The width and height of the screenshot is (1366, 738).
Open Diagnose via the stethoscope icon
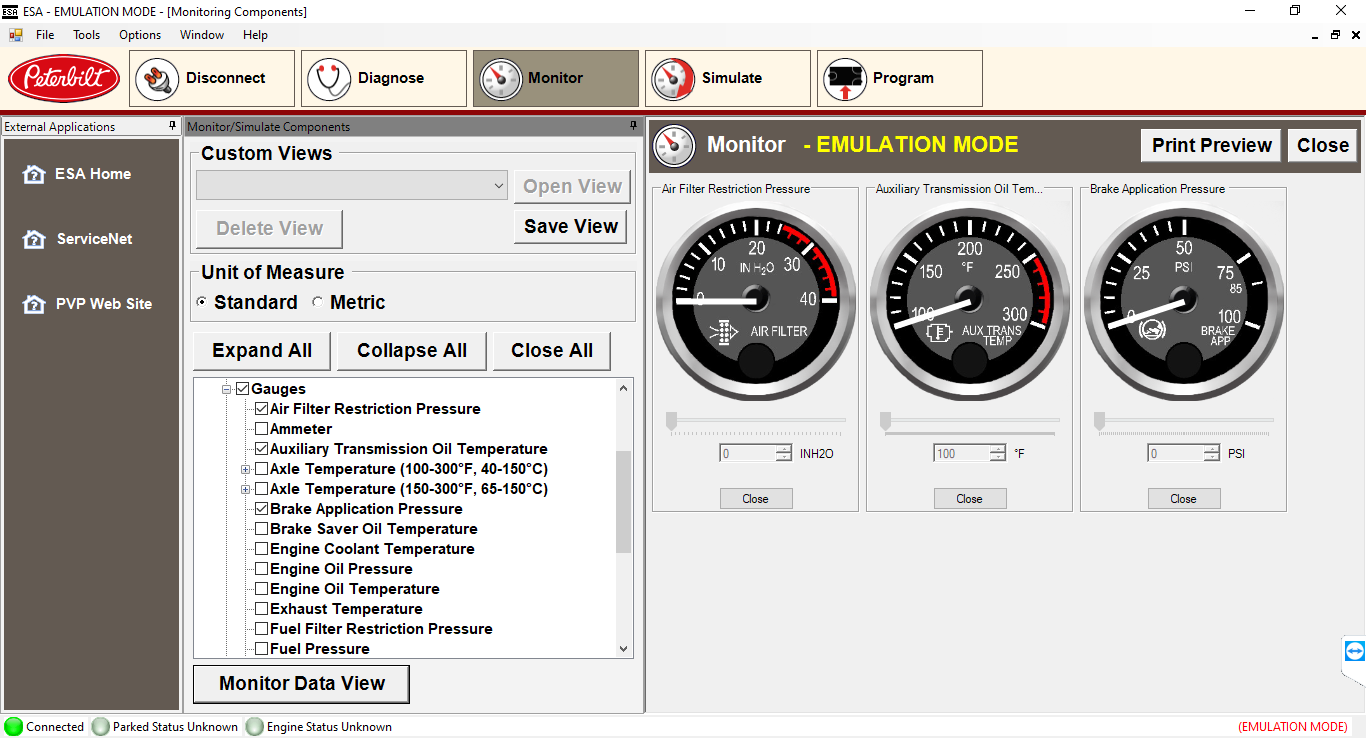(x=328, y=79)
